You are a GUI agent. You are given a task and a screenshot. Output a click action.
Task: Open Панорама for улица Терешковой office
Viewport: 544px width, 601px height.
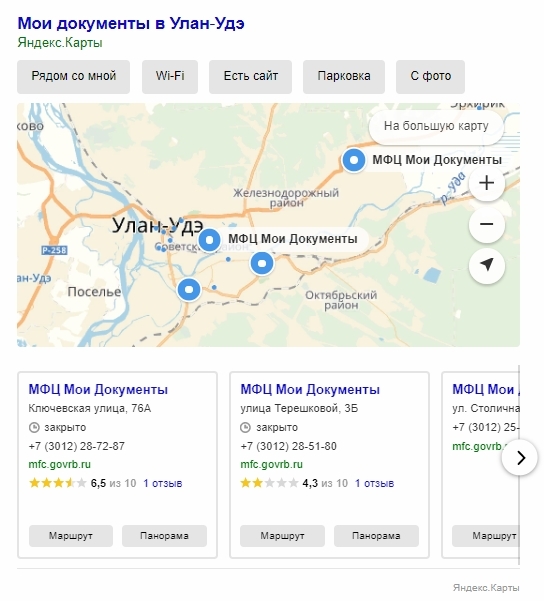pos(376,535)
